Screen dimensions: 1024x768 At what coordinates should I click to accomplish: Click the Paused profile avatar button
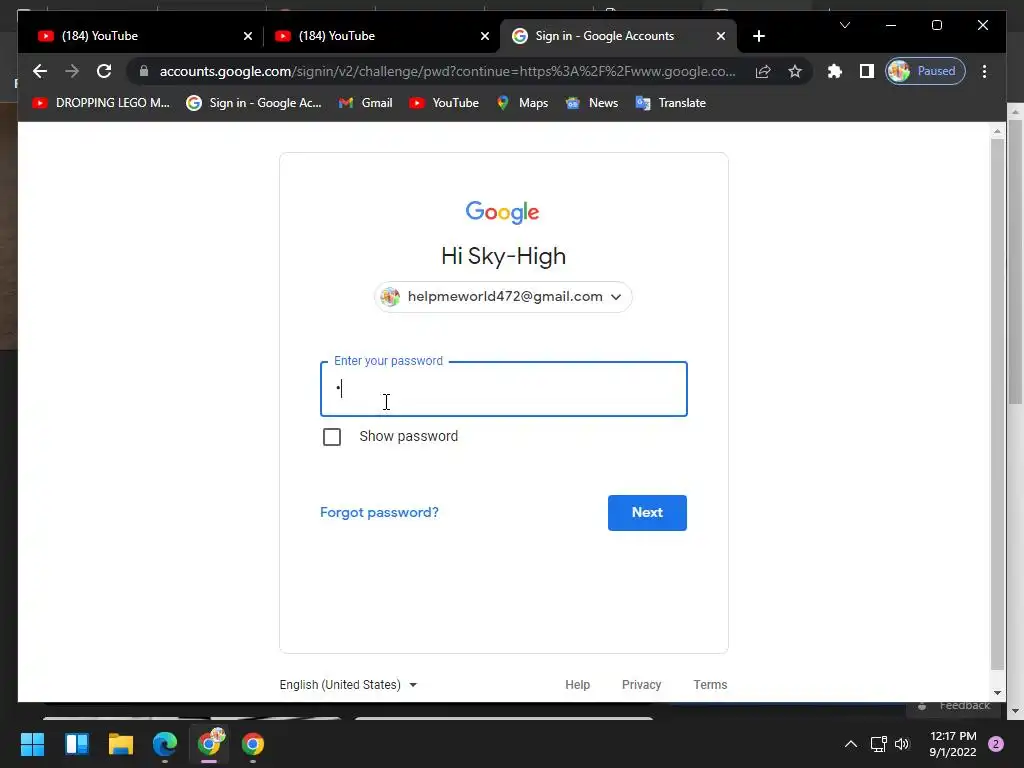coord(925,71)
